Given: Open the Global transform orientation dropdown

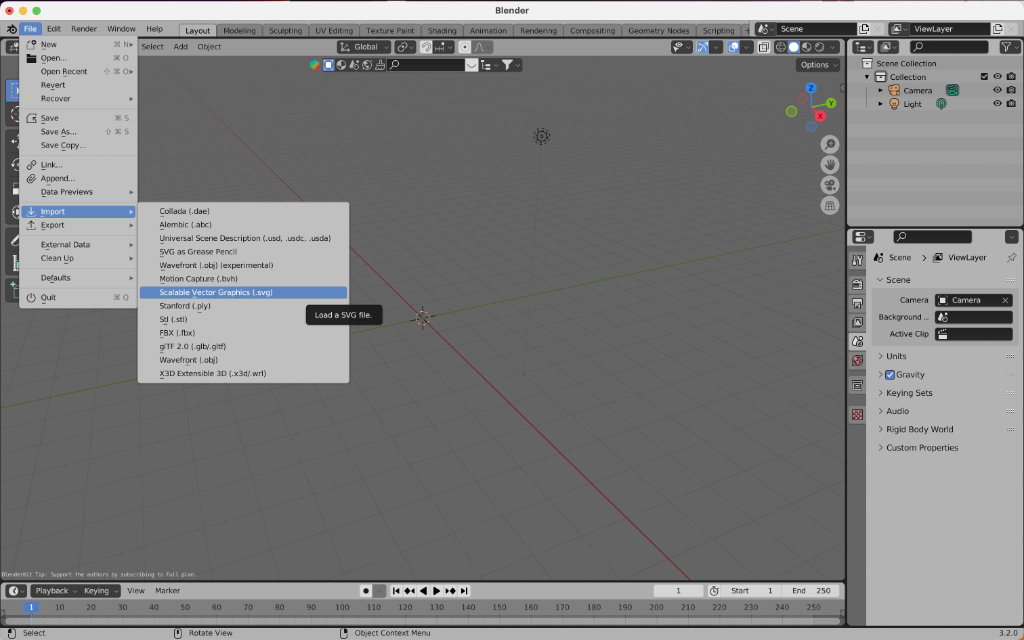Looking at the screenshot, I should 364,47.
